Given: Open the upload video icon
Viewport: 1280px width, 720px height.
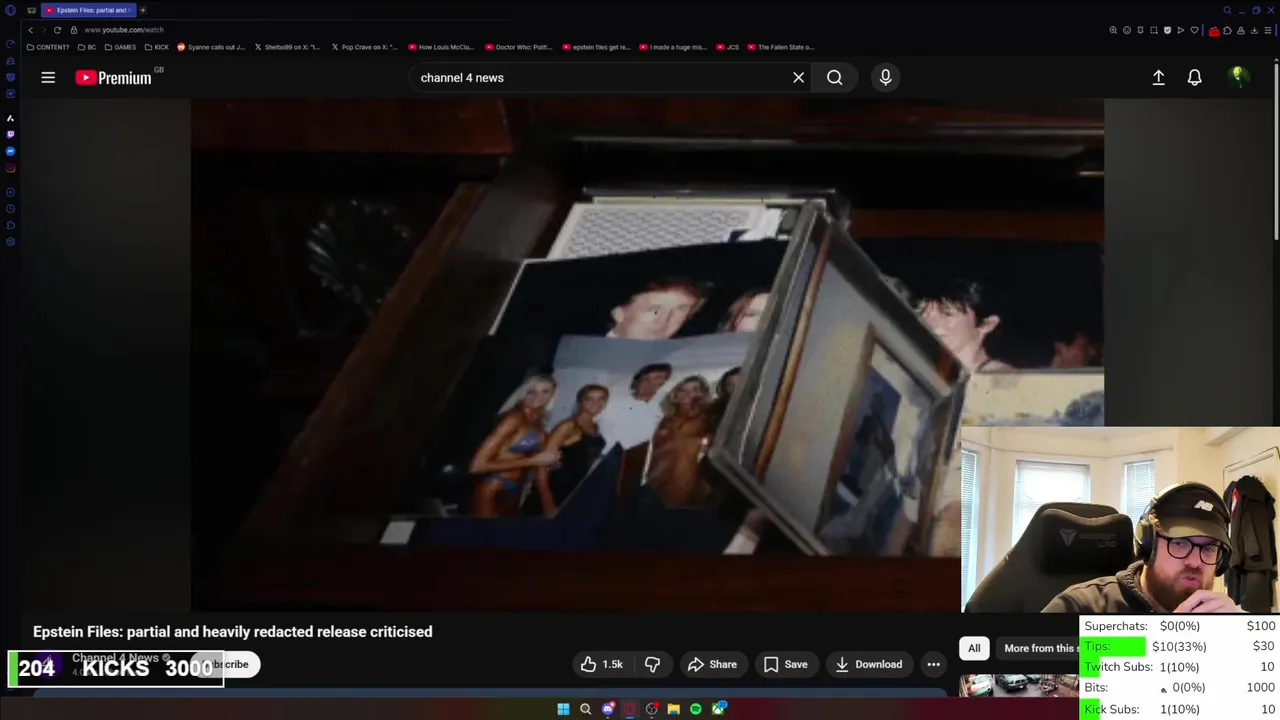Looking at the screenshot, I should click(1158, 77).
